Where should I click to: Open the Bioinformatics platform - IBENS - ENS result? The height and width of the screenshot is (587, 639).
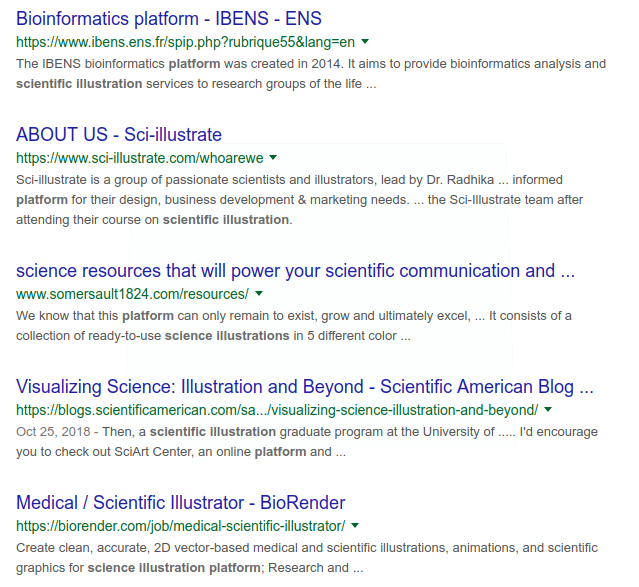(x=169, y=19)
